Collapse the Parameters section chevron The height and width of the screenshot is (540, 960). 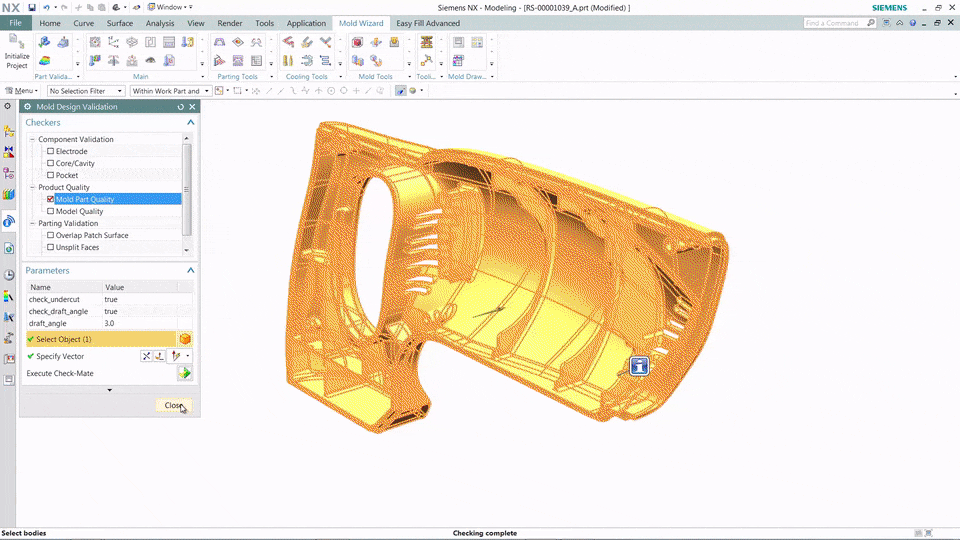point(190,270)
